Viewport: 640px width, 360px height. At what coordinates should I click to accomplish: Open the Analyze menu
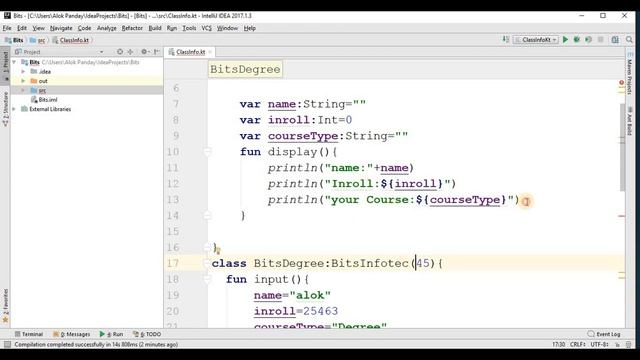(x=107, y=28)
